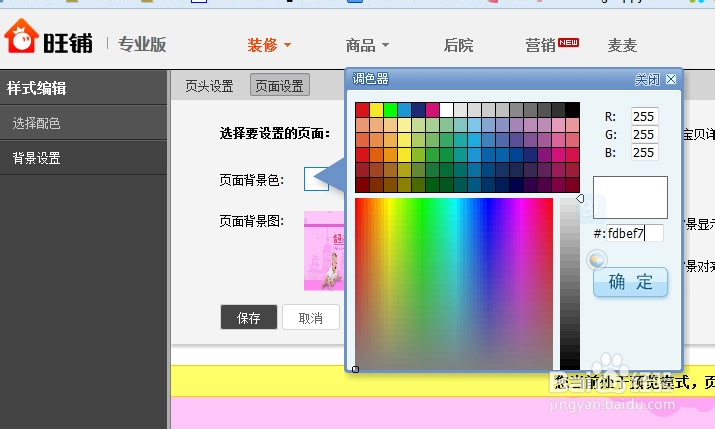Open the 装修 menu
The height and width of the screenshot is (429, 715).
coord(262,45)
